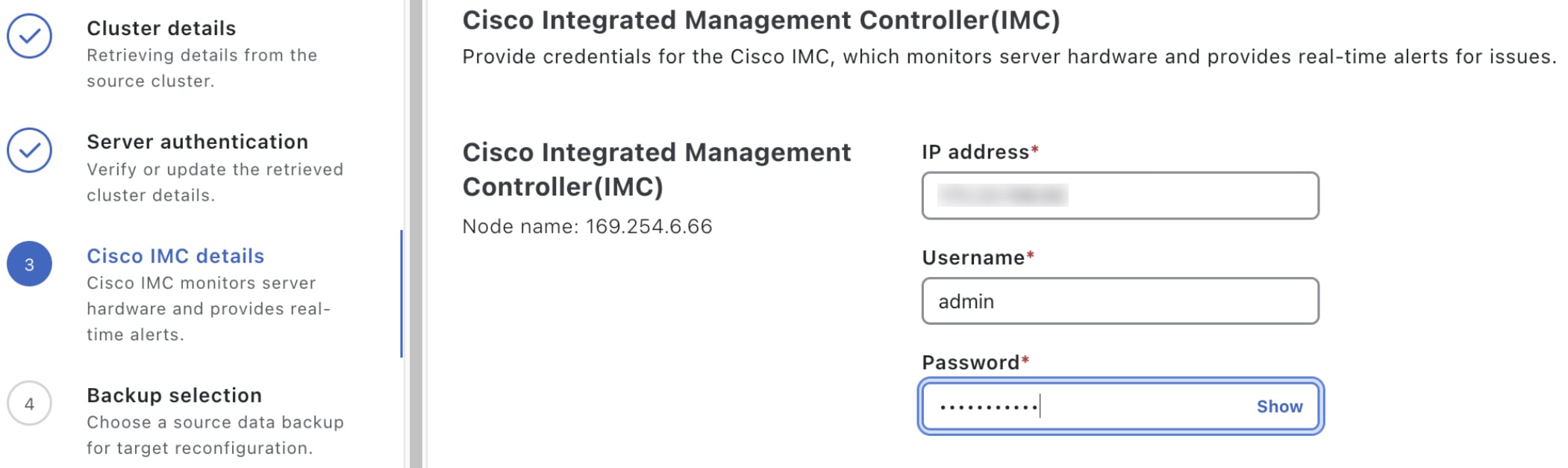
Task: Show the hidden password text
Action: [x=1279, y=407]
